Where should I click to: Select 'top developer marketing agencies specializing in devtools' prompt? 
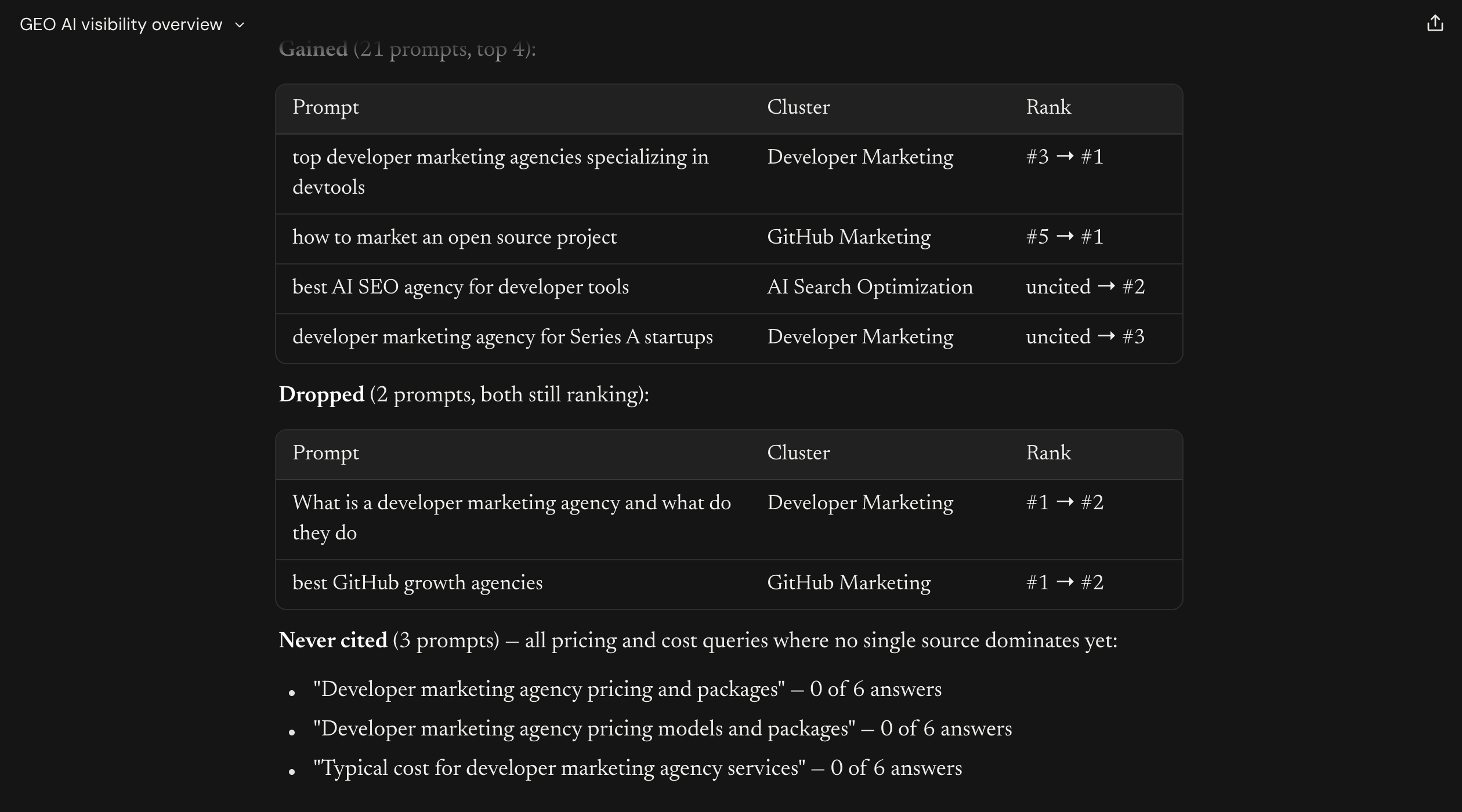[x=500, y=172]
